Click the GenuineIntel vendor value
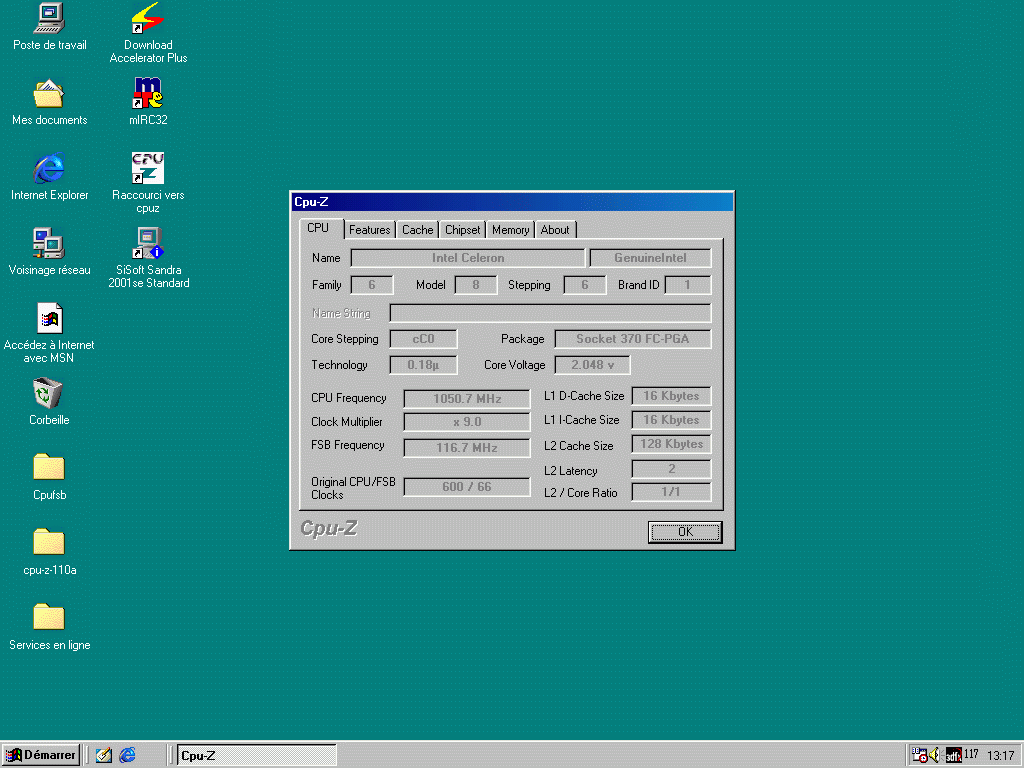 coord(650,258)
